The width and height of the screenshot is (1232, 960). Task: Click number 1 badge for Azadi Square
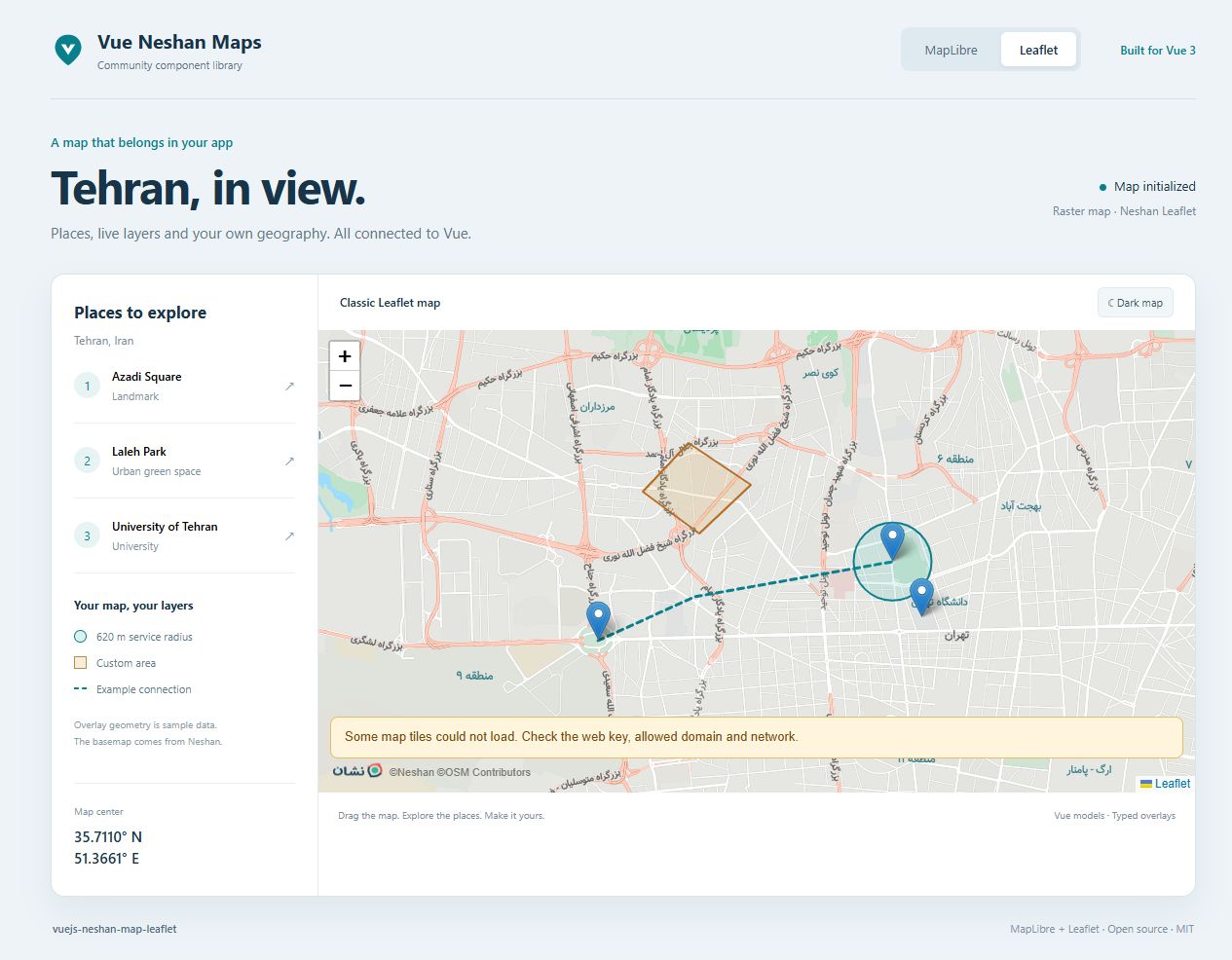(87, 387)
